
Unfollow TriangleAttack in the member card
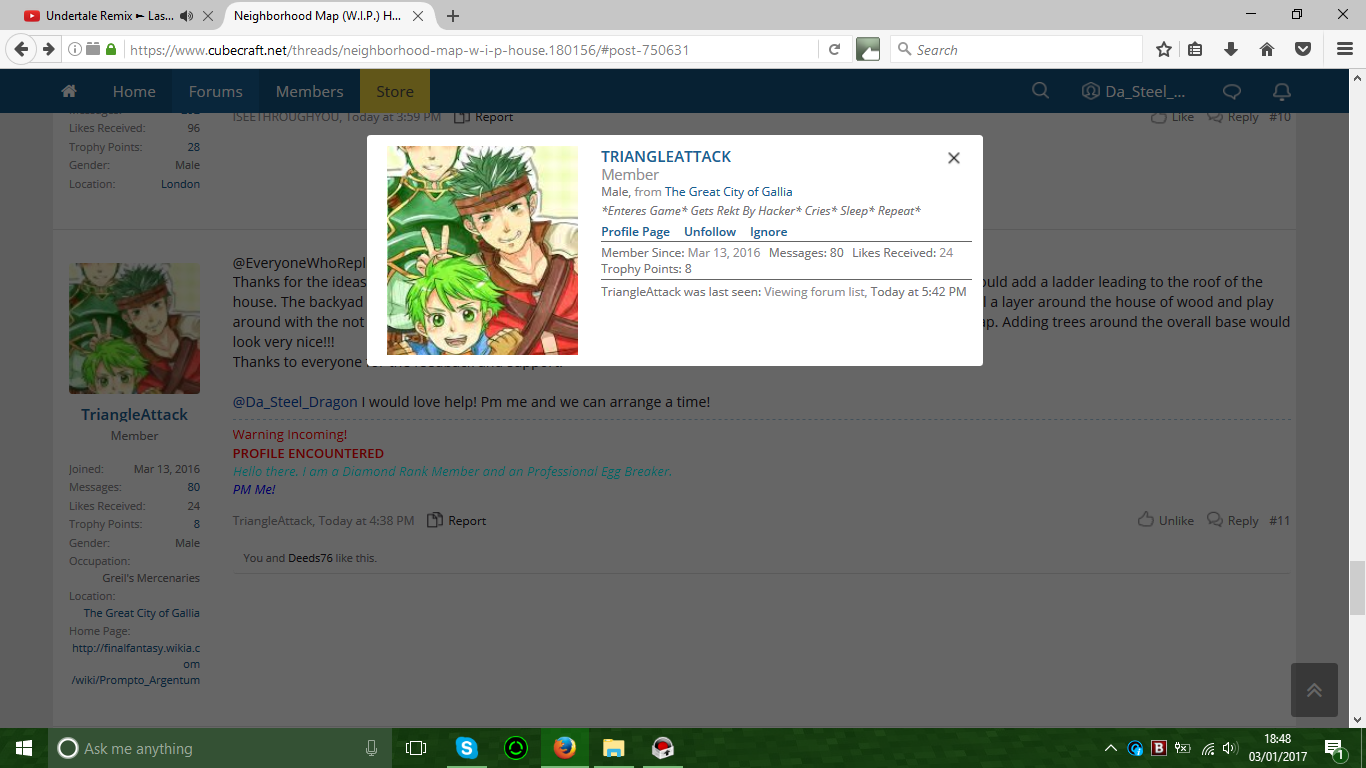[x=710, y=232]
